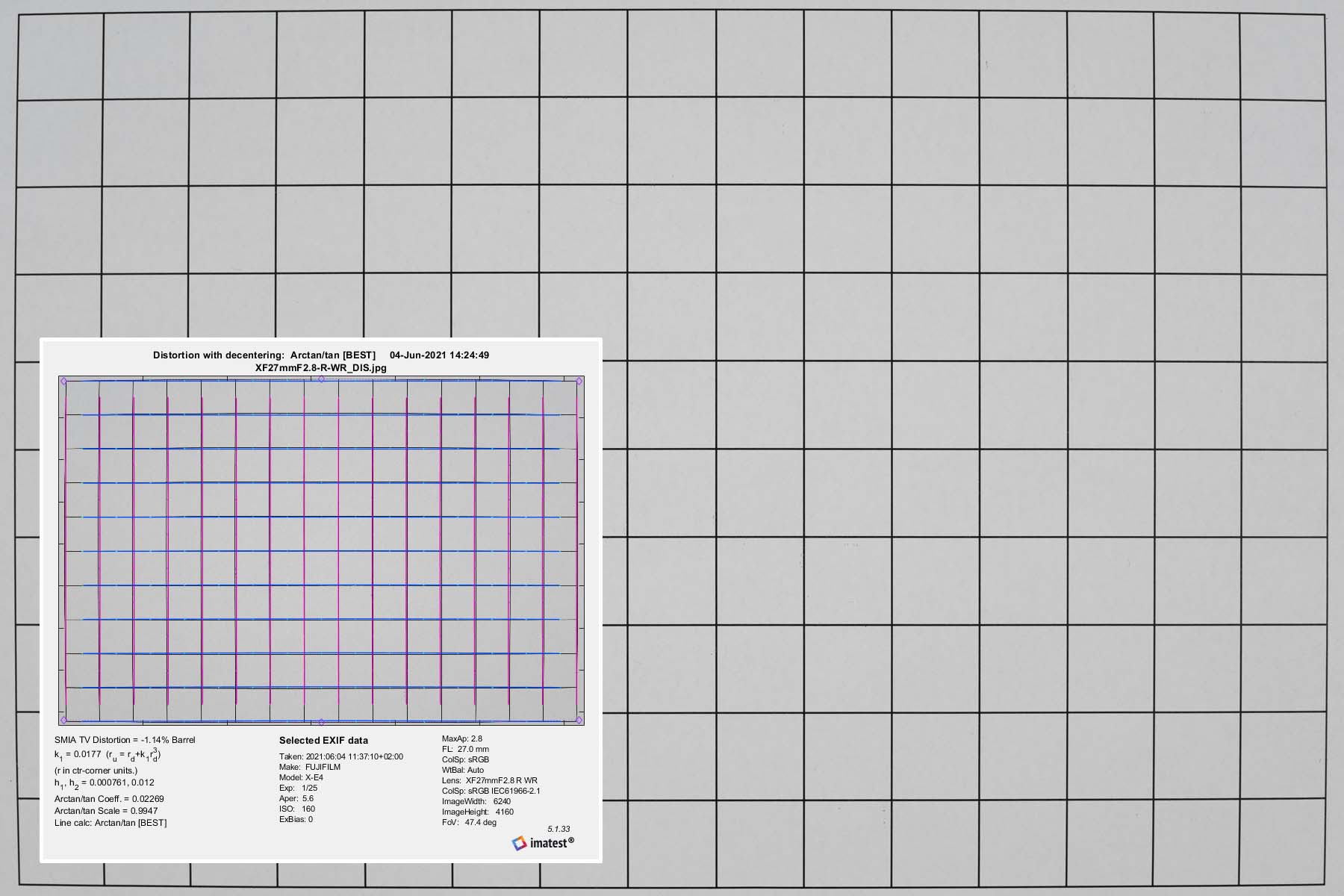Click the file name XF27mmF2.8-R-WR_DIS.jpg
The height and width of the screenshot is (896, 1344).
tap(321, 367)
